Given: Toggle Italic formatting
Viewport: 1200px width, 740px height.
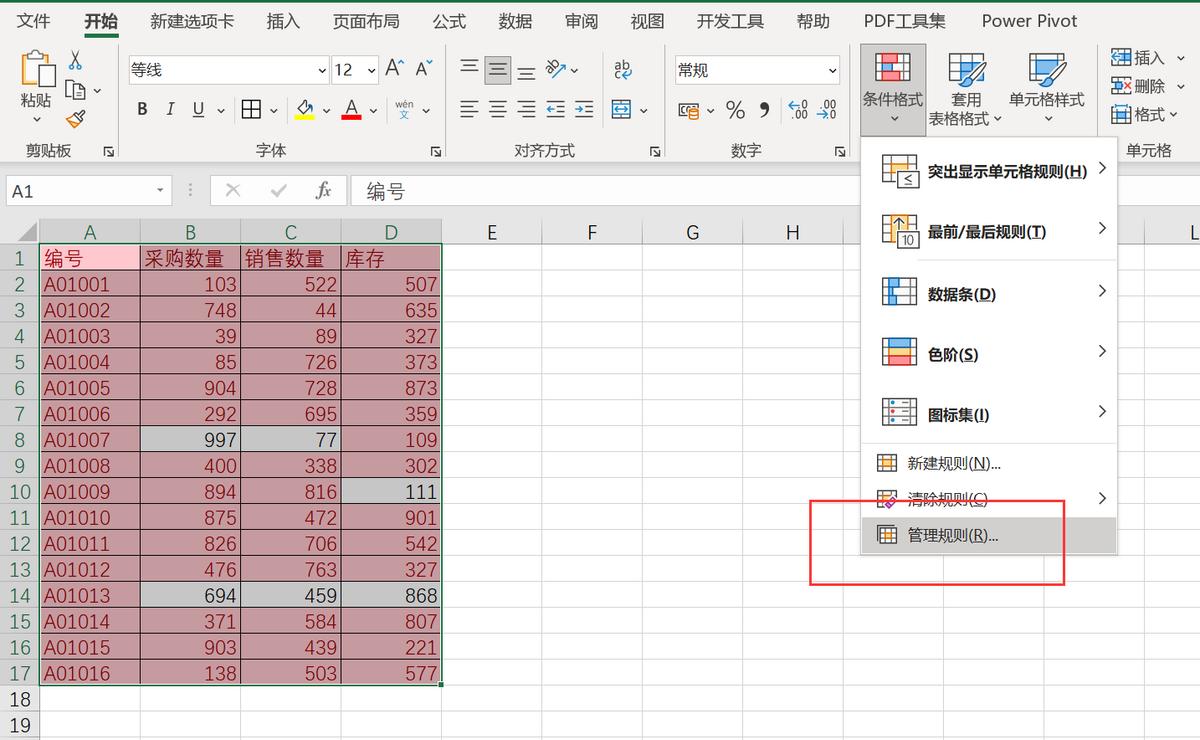Looking at the screenshot, I should [x=170, y=109].
